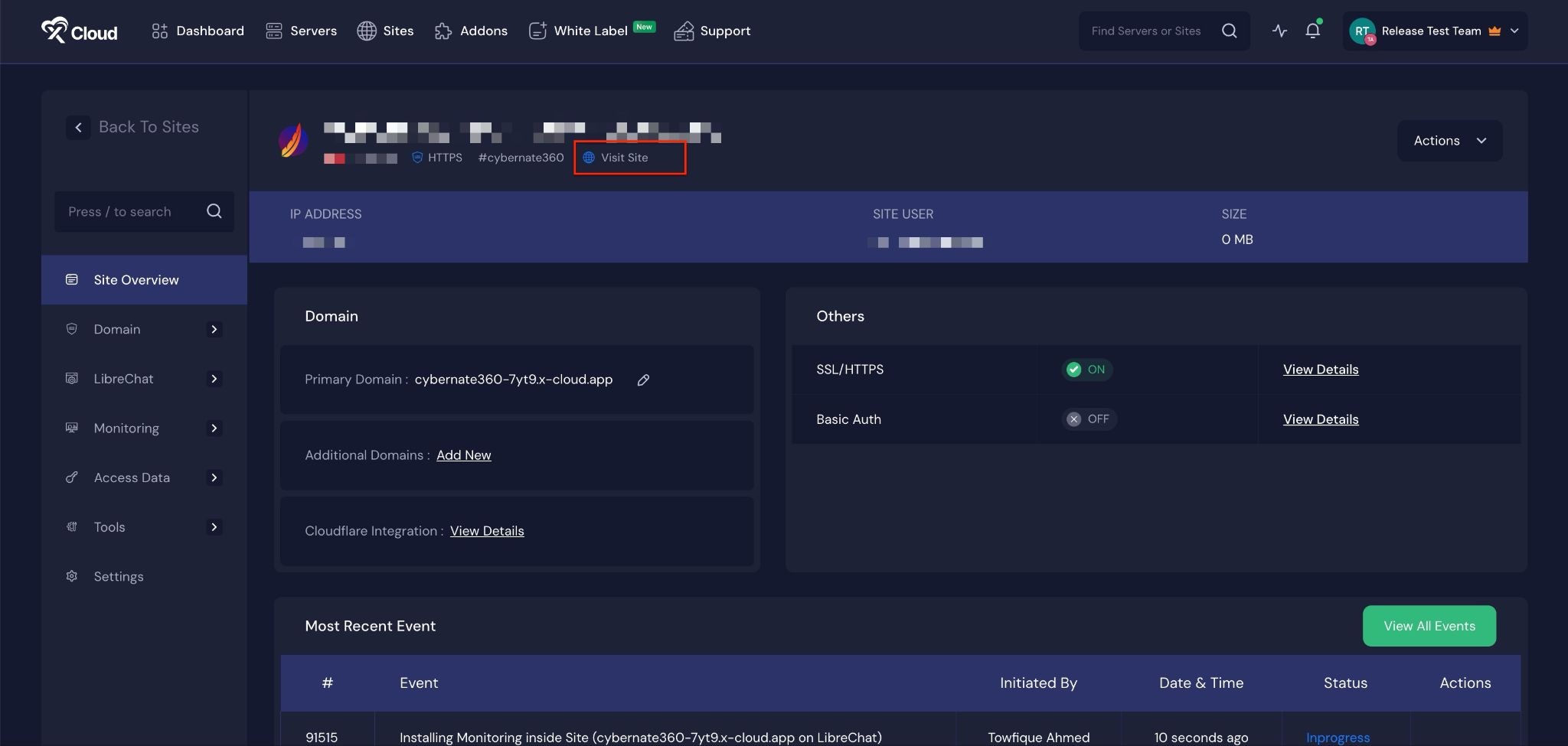Viewport: 1568px width, 746px height.
Task: Edit the primary domain using the pencil icon
Action: coord(644,380)
